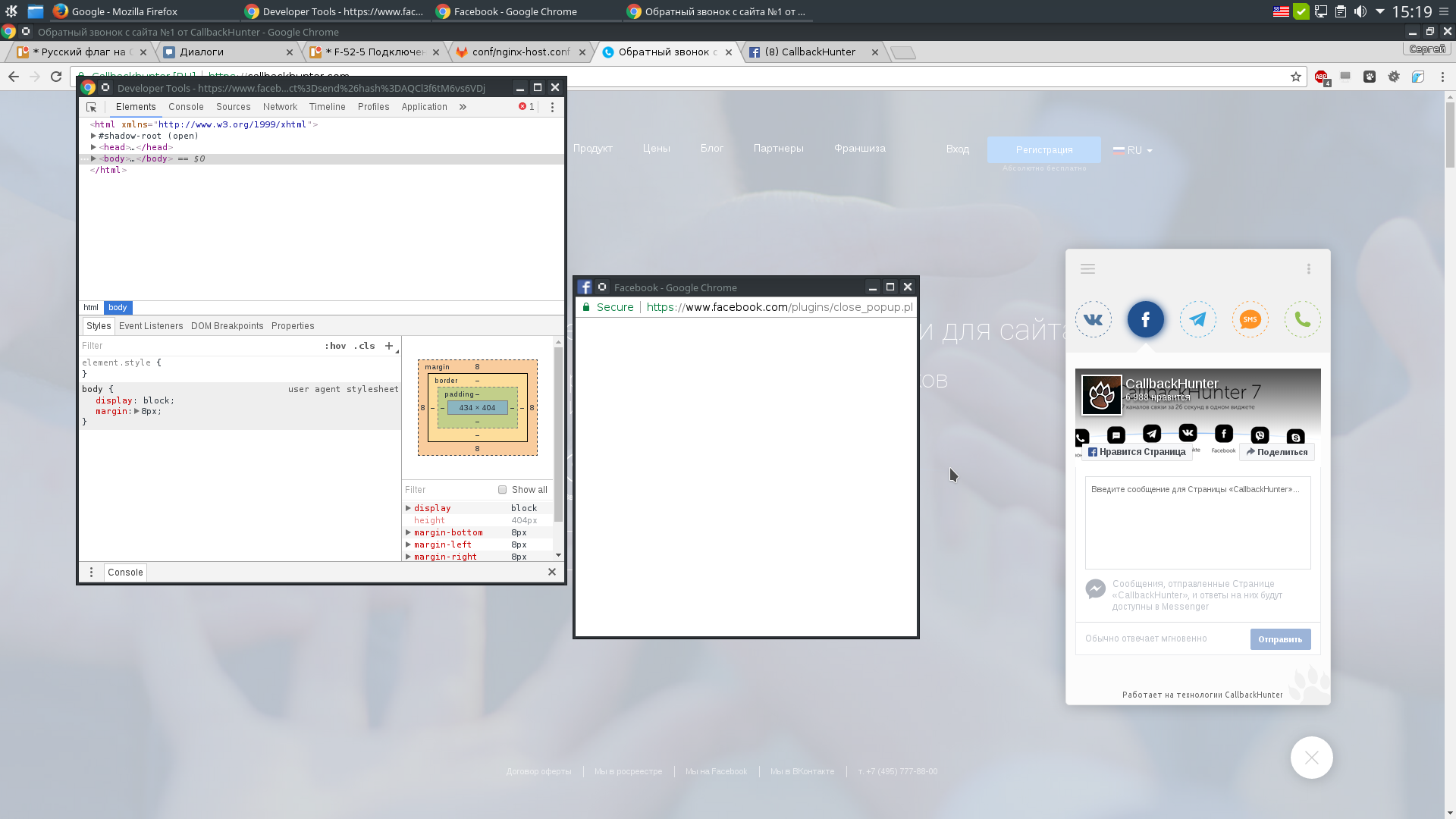
Task: Open DevTools customize menu (three dots)
Action: pos(552,107)
